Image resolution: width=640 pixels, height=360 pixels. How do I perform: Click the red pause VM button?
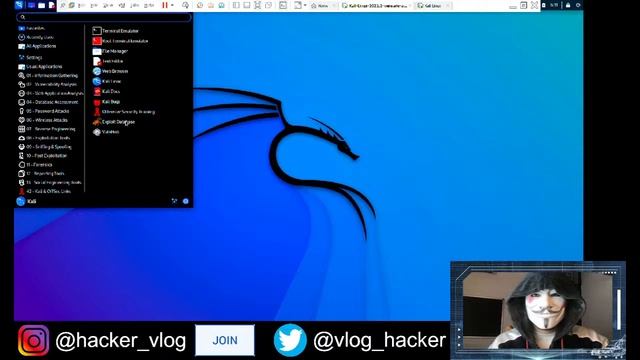164,5
